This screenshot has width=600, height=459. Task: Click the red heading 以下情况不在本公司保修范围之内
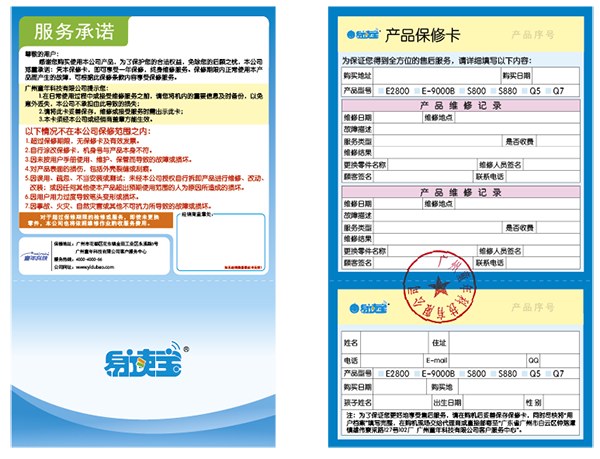point(88,131)
